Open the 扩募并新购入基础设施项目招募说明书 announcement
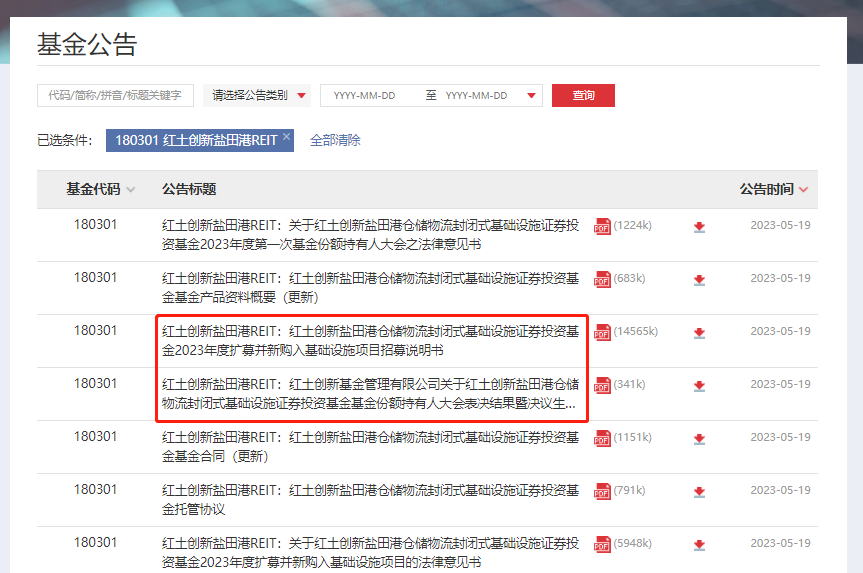The image size is (863, 573). (370, 340)
